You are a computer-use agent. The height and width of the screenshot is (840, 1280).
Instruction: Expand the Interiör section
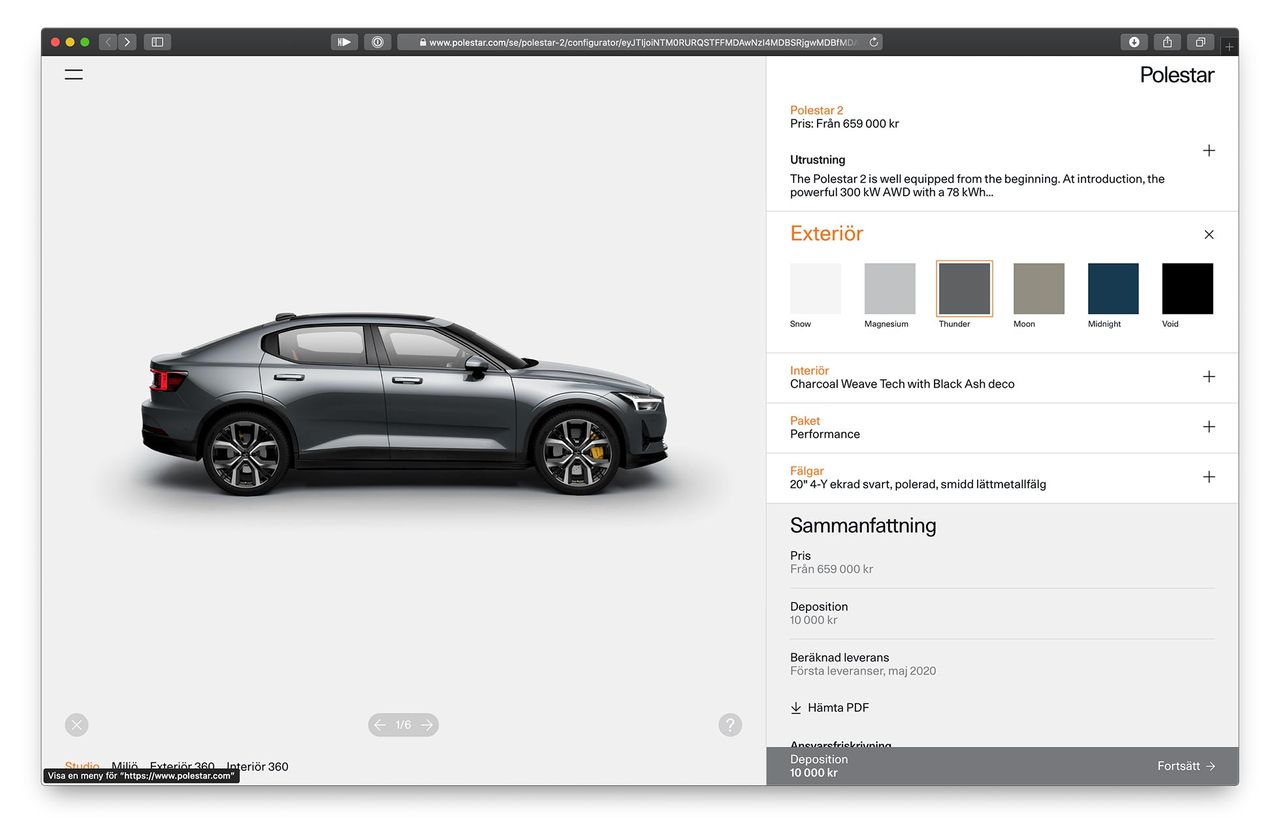[1209, 377]
